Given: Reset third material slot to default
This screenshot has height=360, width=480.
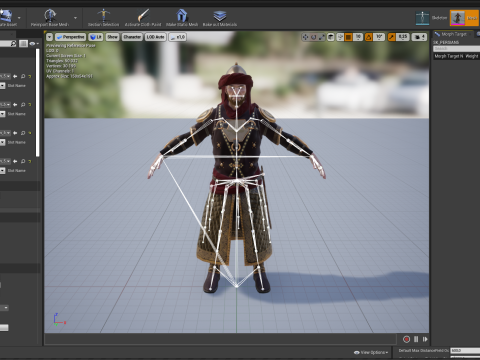Looking at the screenshot, I should click(30, 133).
